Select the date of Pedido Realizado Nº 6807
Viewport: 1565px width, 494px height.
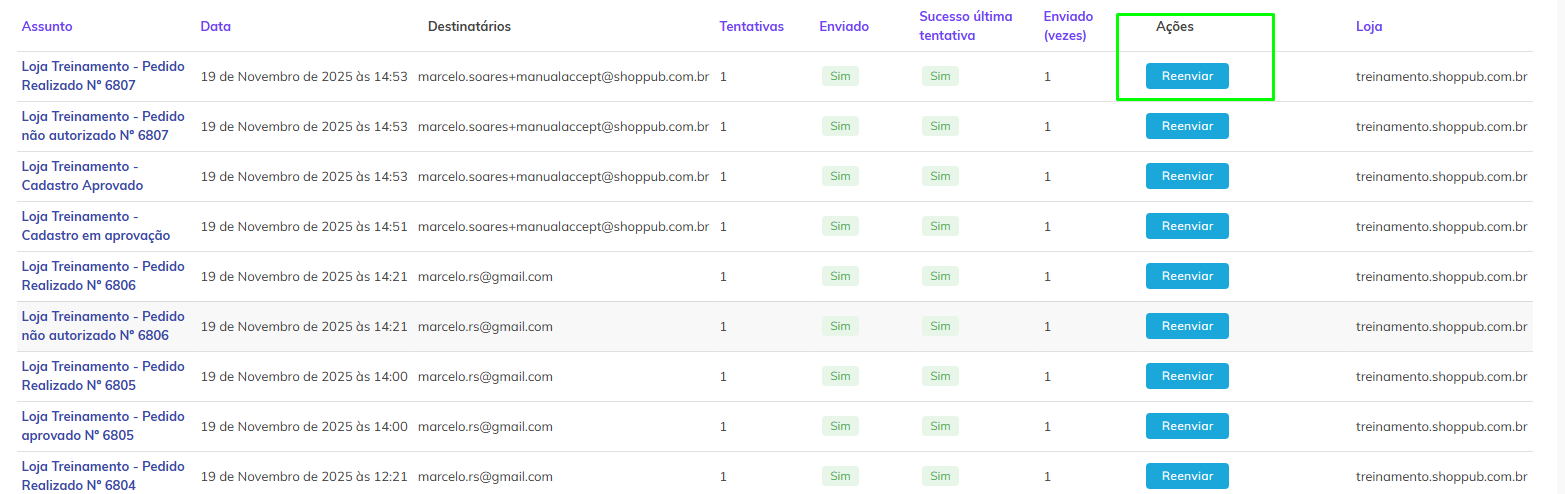[304, 76]
